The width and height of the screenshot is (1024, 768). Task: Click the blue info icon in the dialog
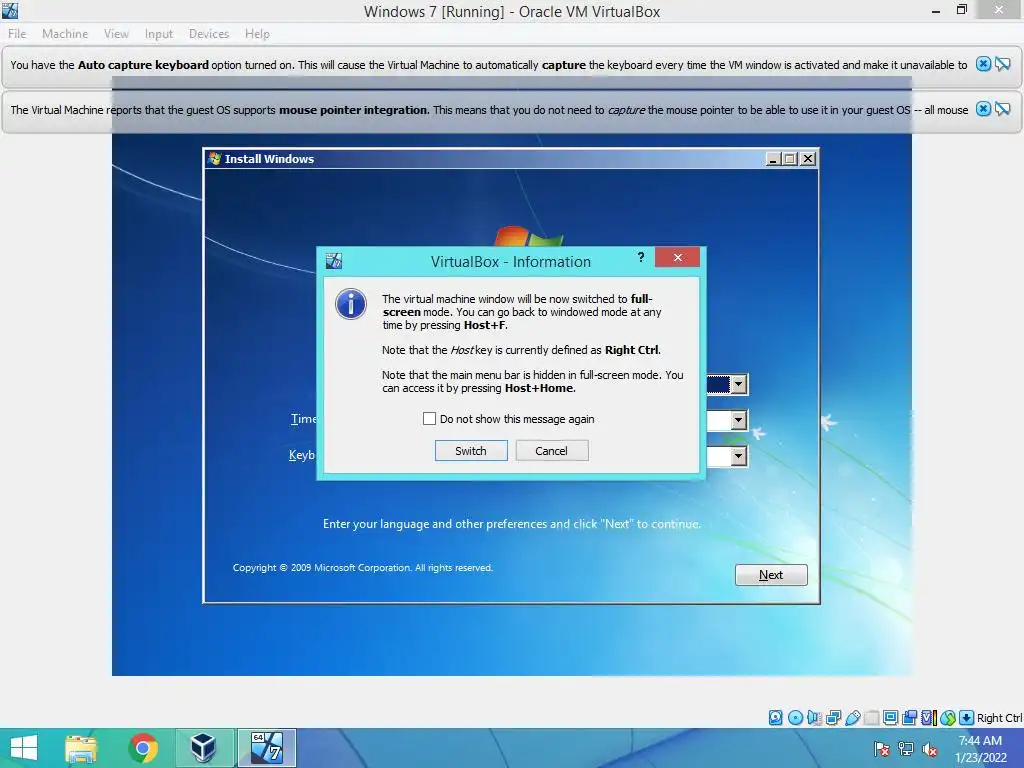pos(351,304)
